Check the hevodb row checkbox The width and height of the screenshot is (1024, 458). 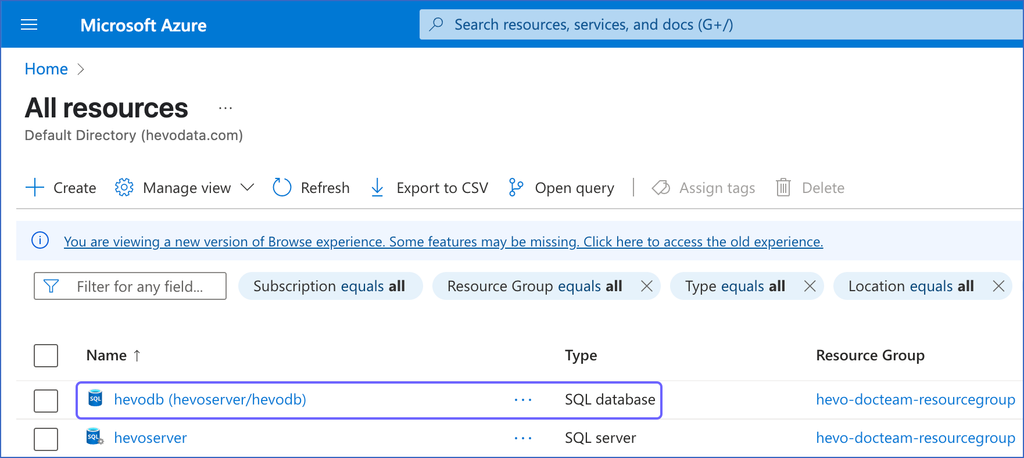(46, 400)
